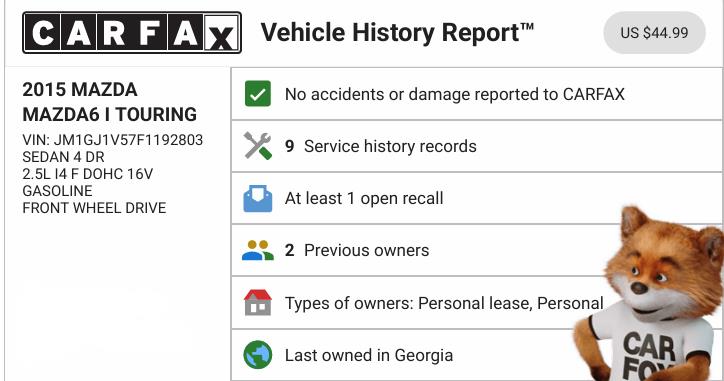Screen dimensions: 724x381
Task: Click the green checkmark accident icon
Action: click(x=258, y=94)
